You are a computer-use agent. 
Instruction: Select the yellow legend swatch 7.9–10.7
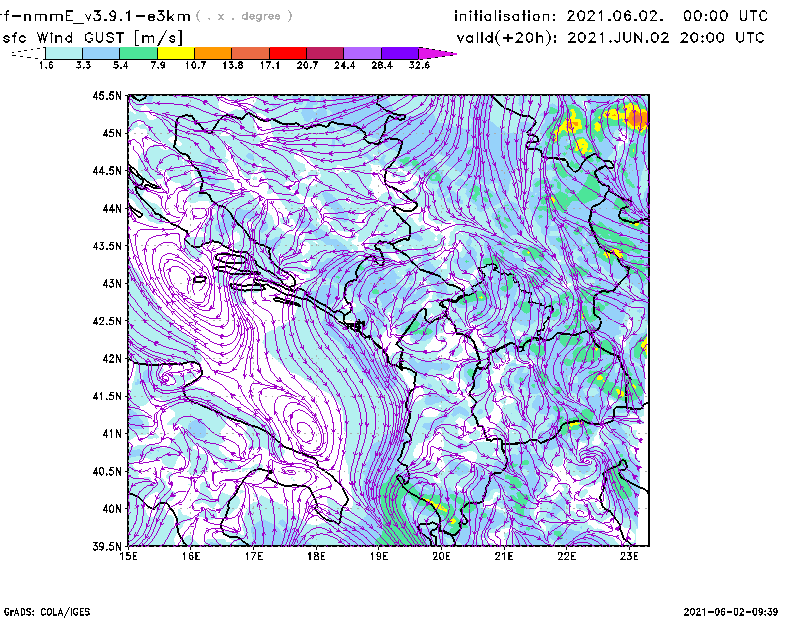point(176,53)
